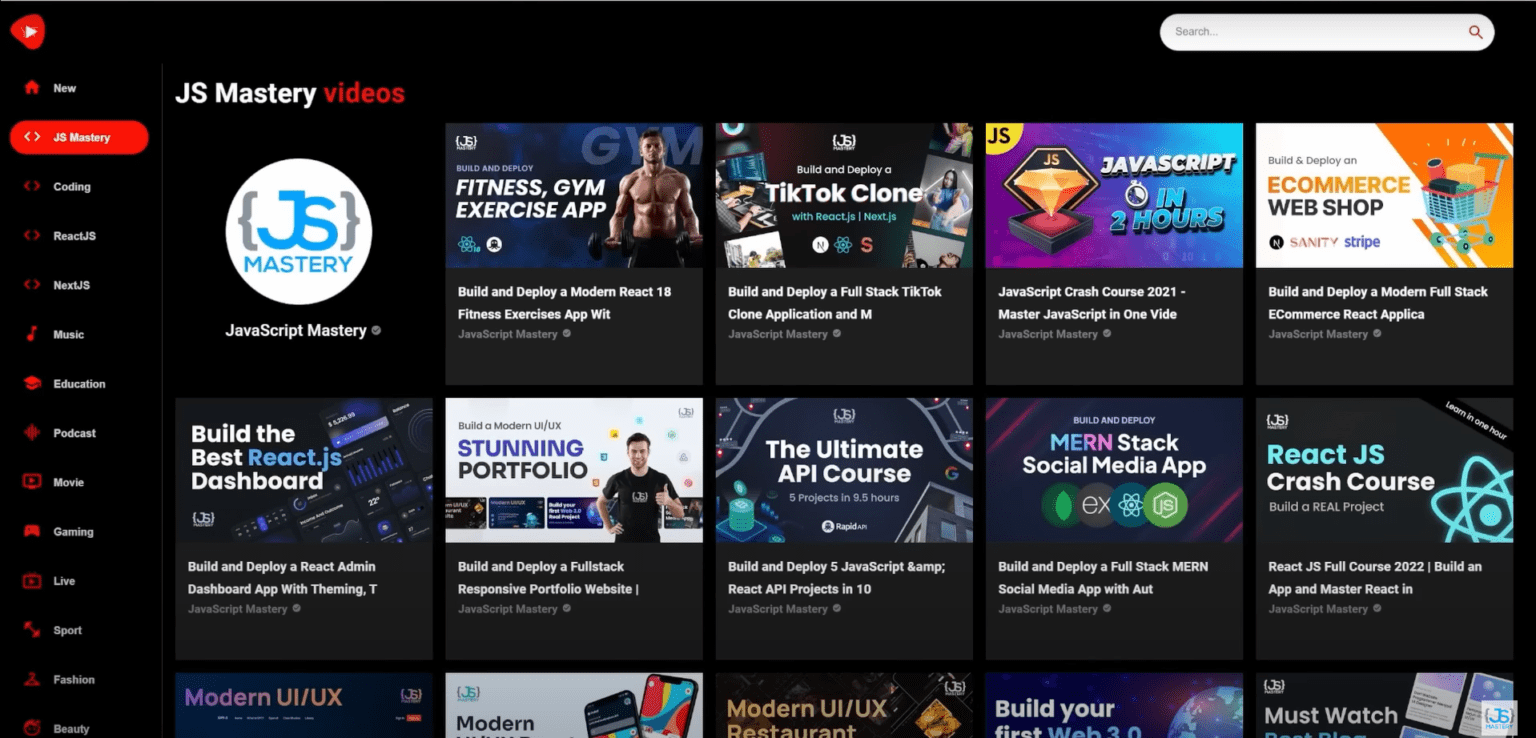Image resolution: width=1536 pixels, height=738 pixels.
Task: Switch to the ReactJS category
Action: [x=74, y=236]
